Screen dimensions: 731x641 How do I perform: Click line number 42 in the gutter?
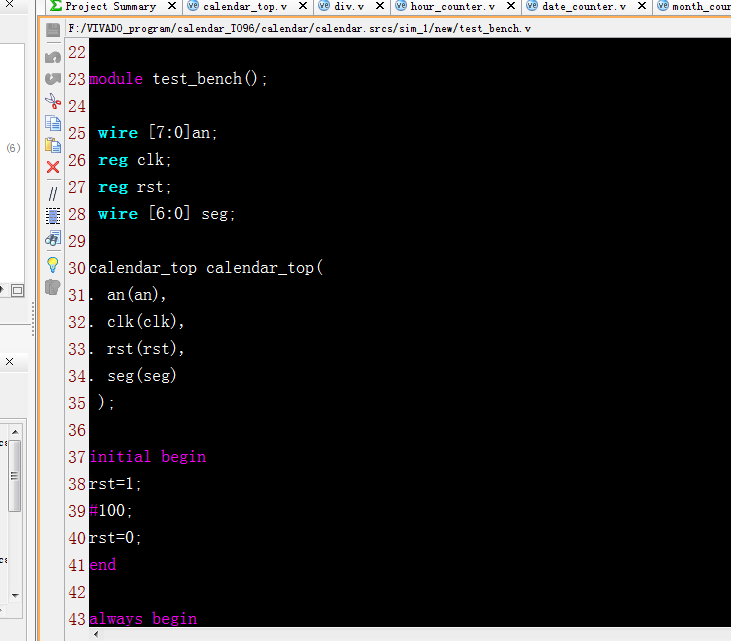[77, 592]
